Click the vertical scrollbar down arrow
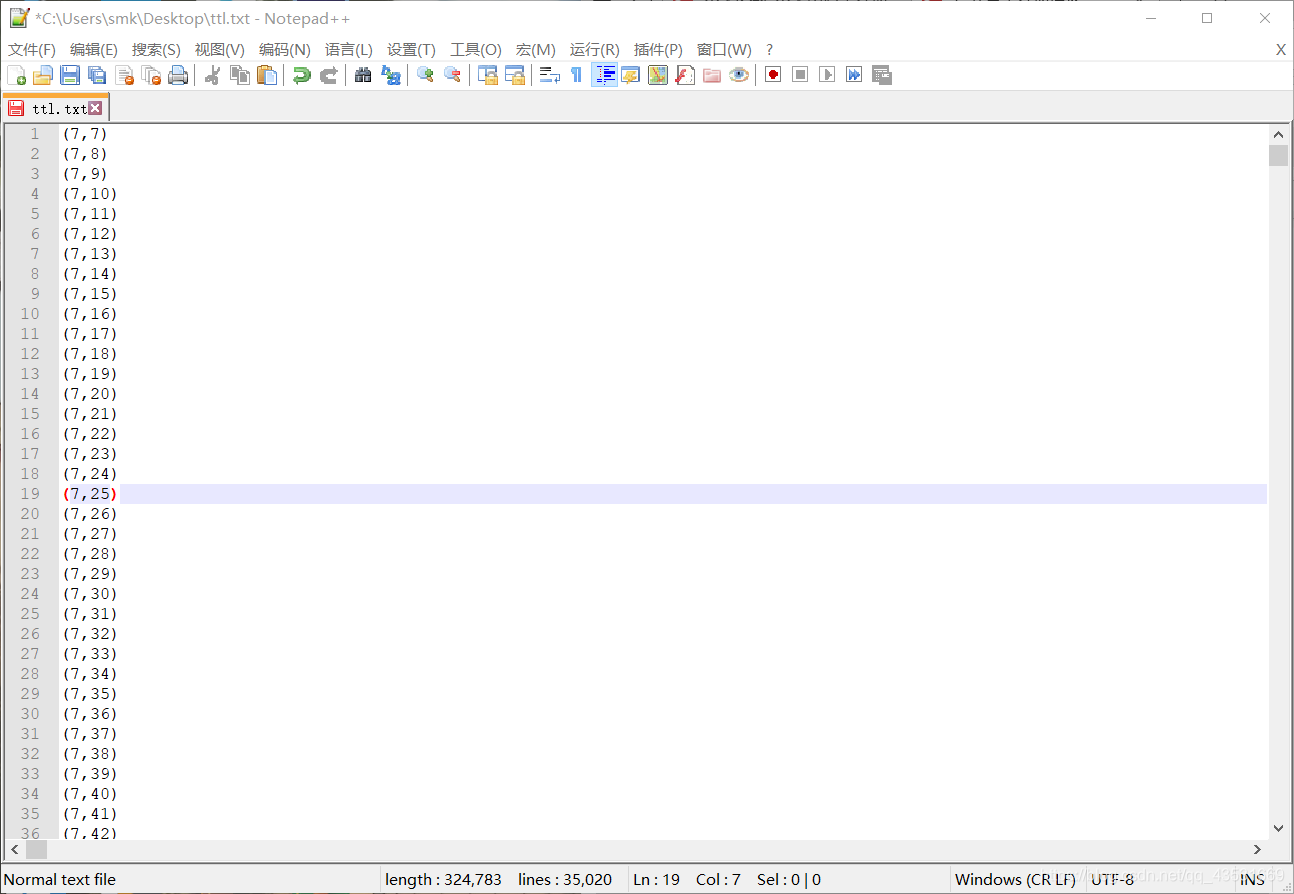This screenshot has width=1294, height=894. [x=1278, y=828]
